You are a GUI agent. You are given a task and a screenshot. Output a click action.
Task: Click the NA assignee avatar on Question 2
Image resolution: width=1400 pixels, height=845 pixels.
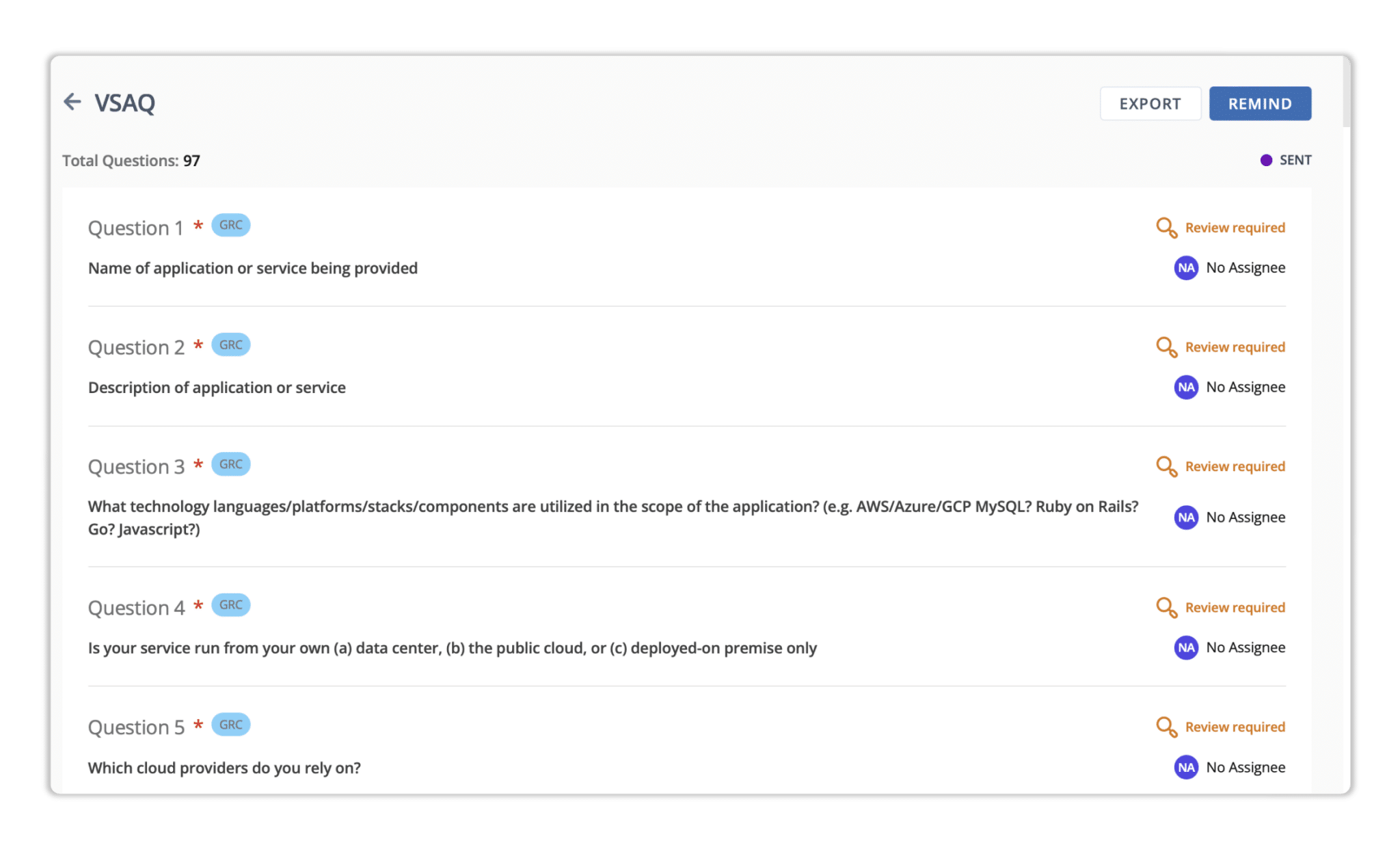pos(1186,387)
